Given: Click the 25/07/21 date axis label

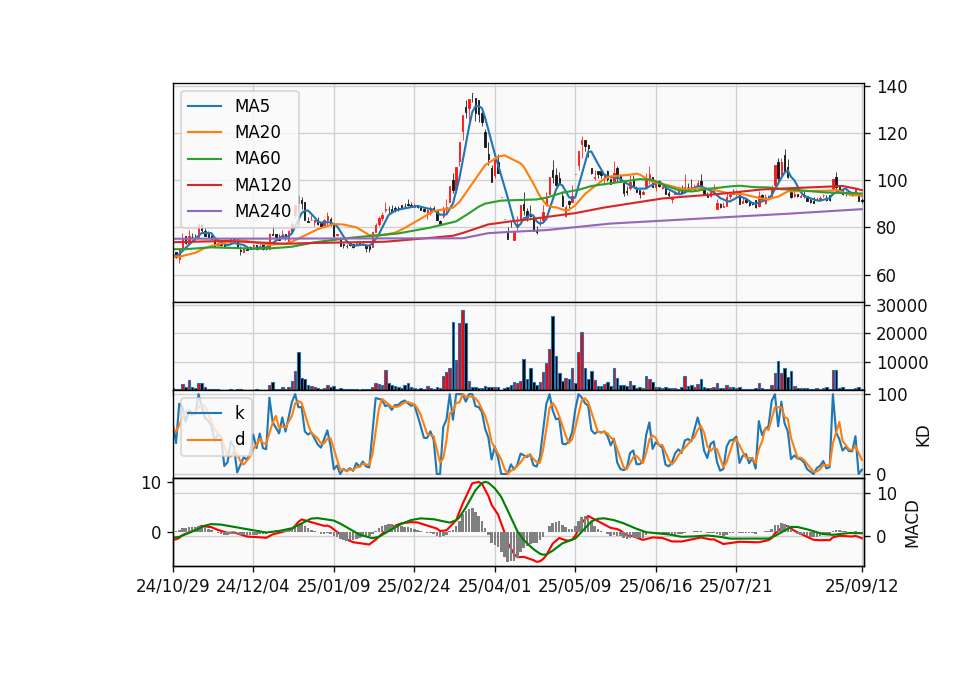Looking at the screenshot, I should [736, 586].
